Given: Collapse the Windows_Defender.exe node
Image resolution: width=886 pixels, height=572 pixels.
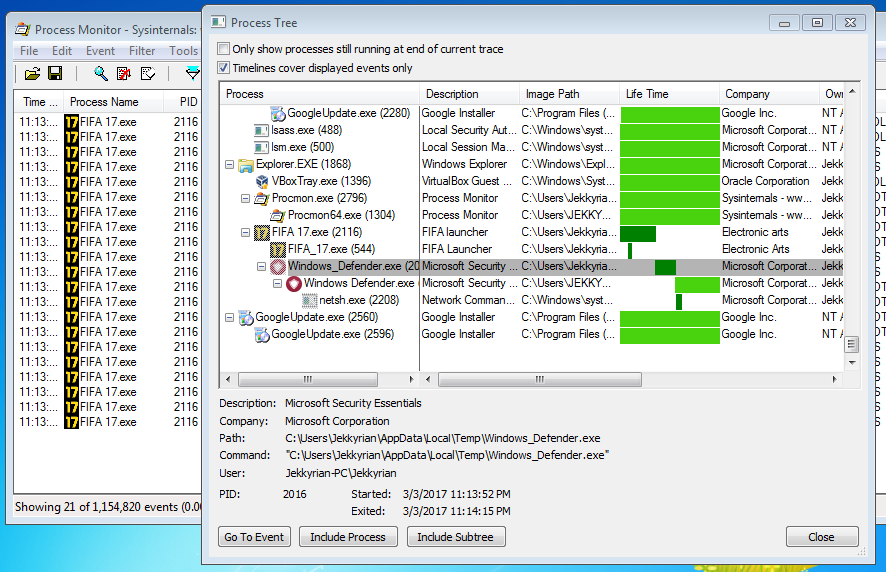Looking at the screenshot, I should click(x=261, y=266).
